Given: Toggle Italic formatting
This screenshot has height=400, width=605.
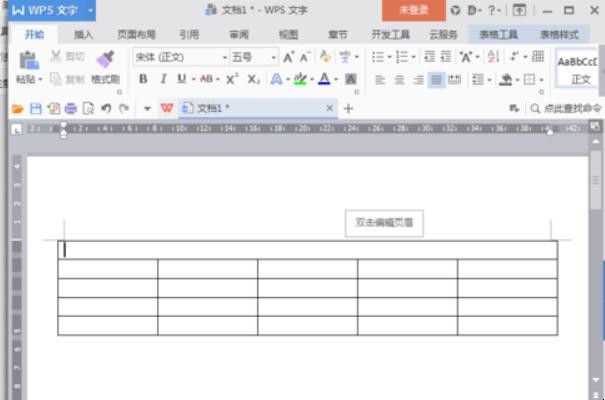Looking at the screenshot, I should point(162,79).
